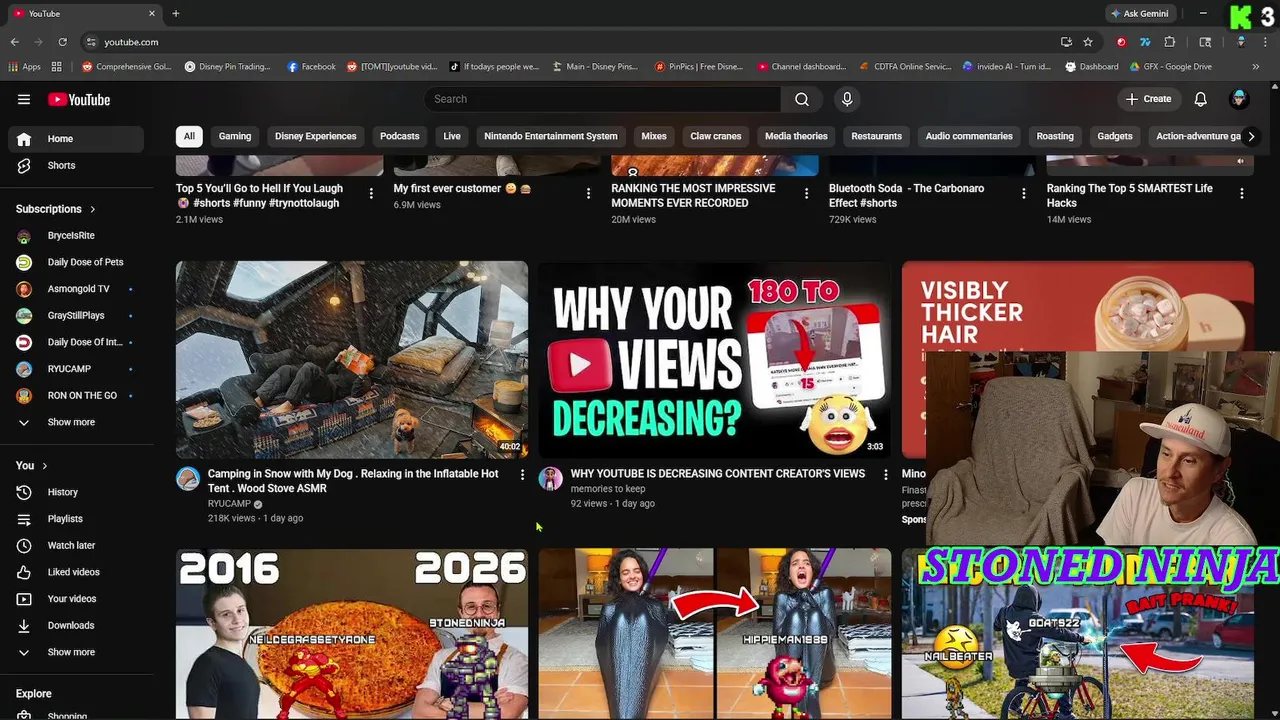The width and height of the screenshot is (1280, 720).
Task: Open options for Top 5 Hell short
Action: click(x=371, y=193)
